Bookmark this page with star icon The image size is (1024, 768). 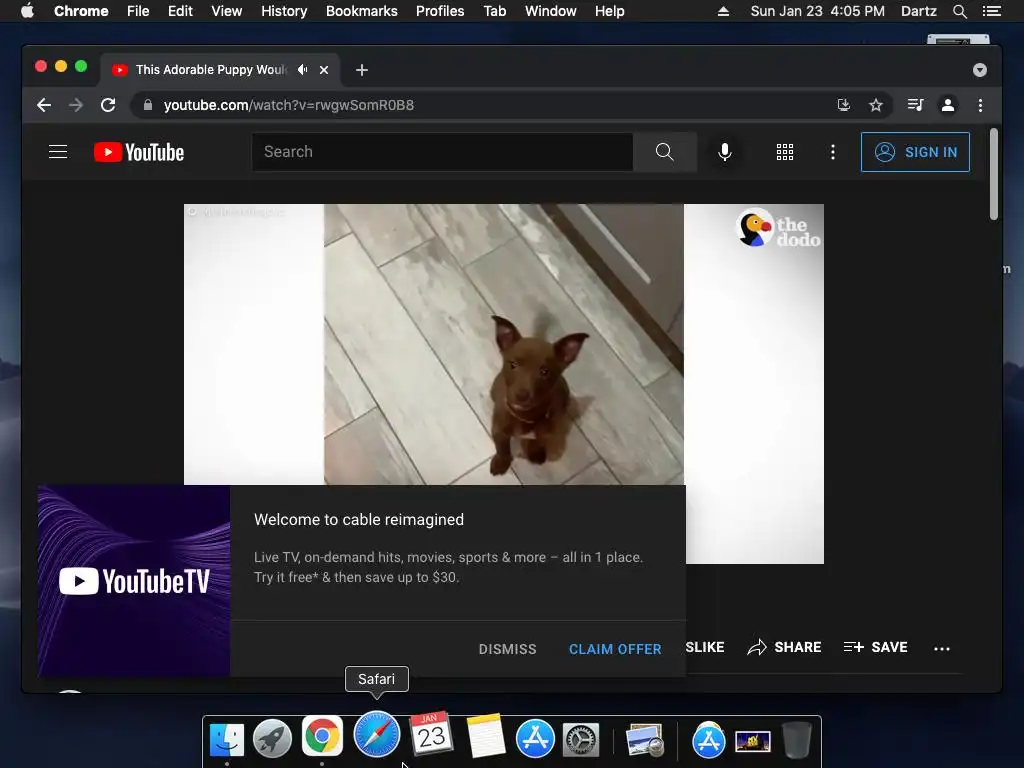click(876, 105)
